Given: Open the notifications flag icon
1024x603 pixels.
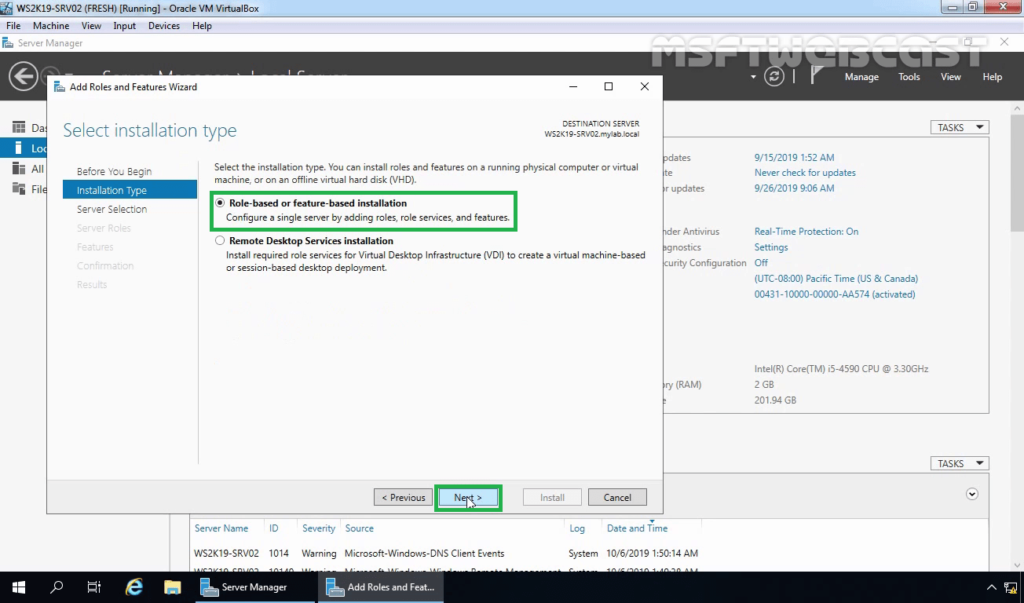Looking at the screenshot, I should [816, 77].
